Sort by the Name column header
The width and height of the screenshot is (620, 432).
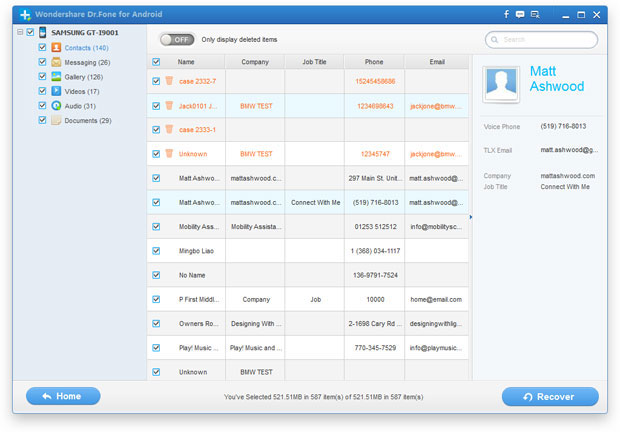tap(186, 62)
